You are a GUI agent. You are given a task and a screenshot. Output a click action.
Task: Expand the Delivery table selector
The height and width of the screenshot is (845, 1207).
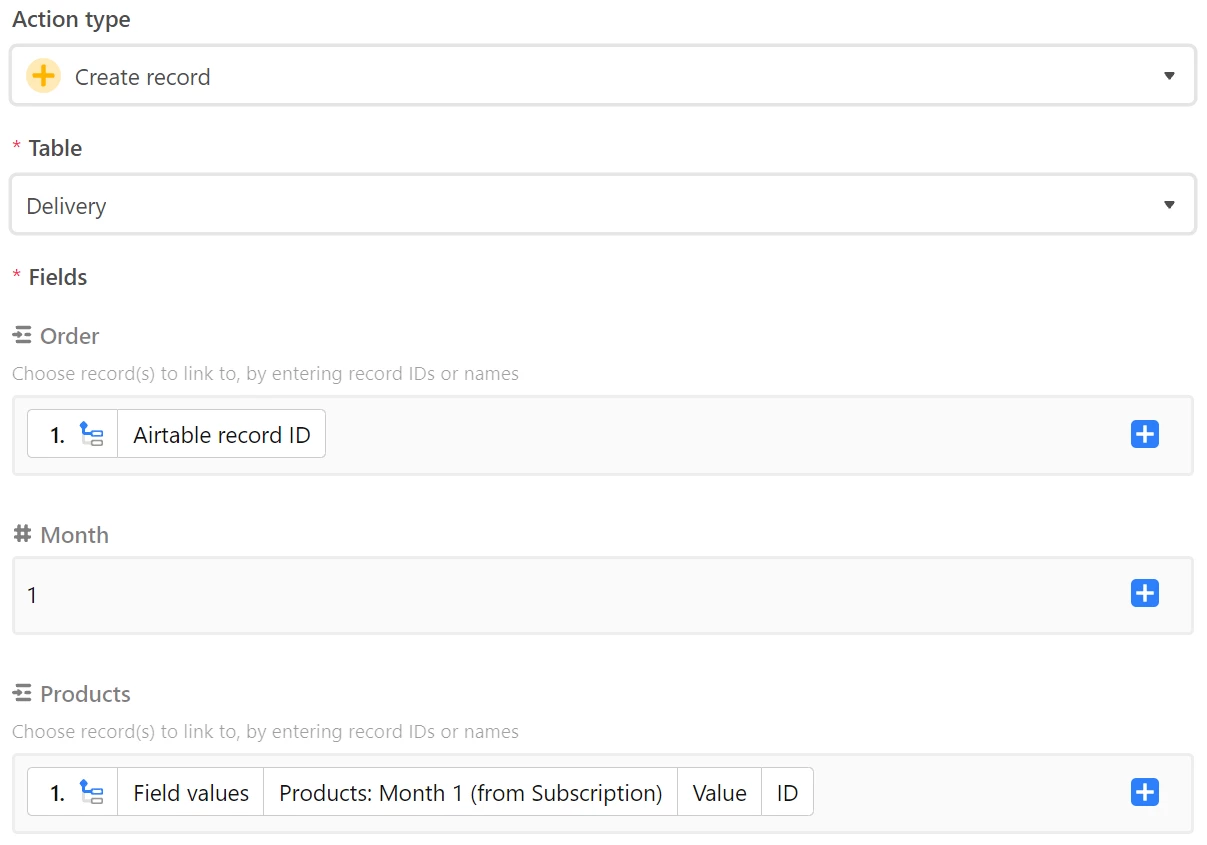point(603,205)
